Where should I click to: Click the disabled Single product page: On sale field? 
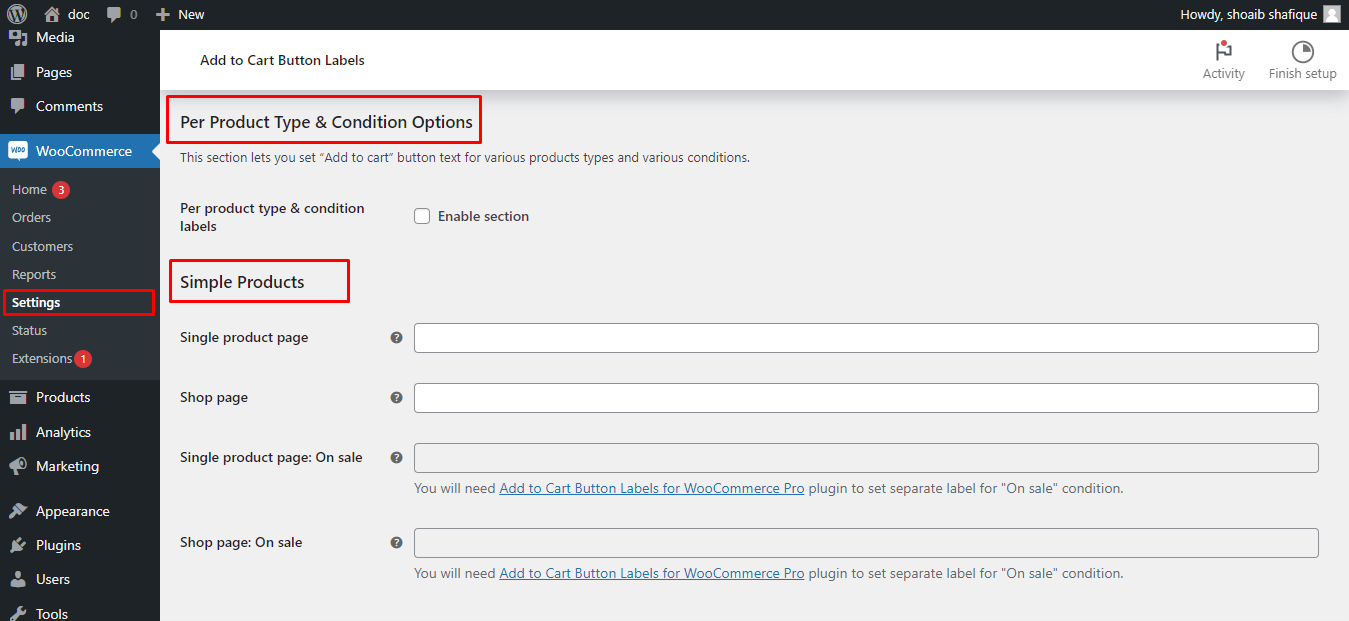click(x=866, y=458)
